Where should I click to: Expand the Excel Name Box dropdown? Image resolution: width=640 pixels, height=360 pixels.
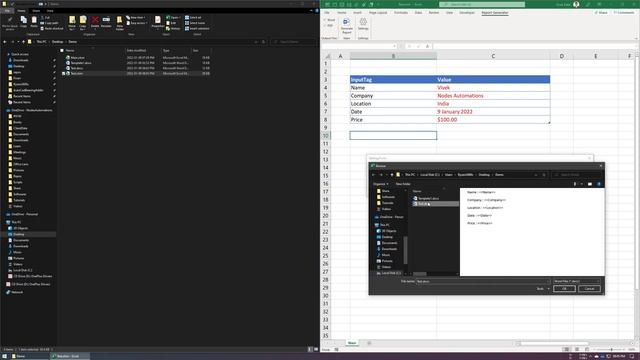point(394,46)
